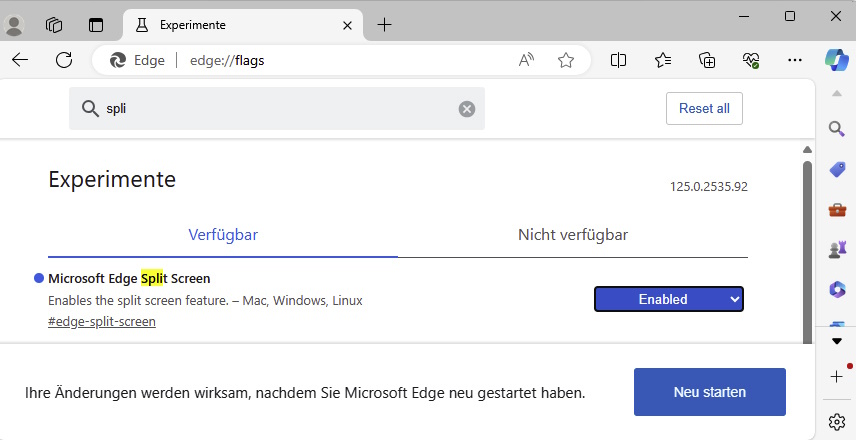Open the #edge-split-screen anchor link
The width and height of the screenshot is (856, 440).
[x=102, y=322]
